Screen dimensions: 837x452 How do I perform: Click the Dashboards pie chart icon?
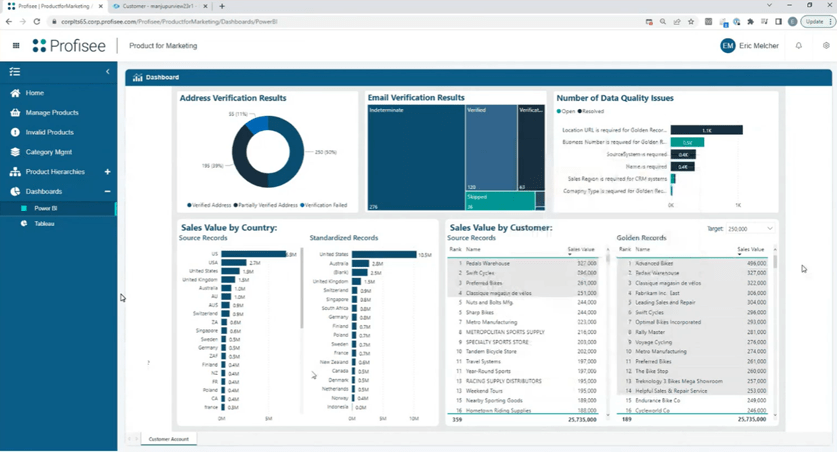(x=15, y=192)
